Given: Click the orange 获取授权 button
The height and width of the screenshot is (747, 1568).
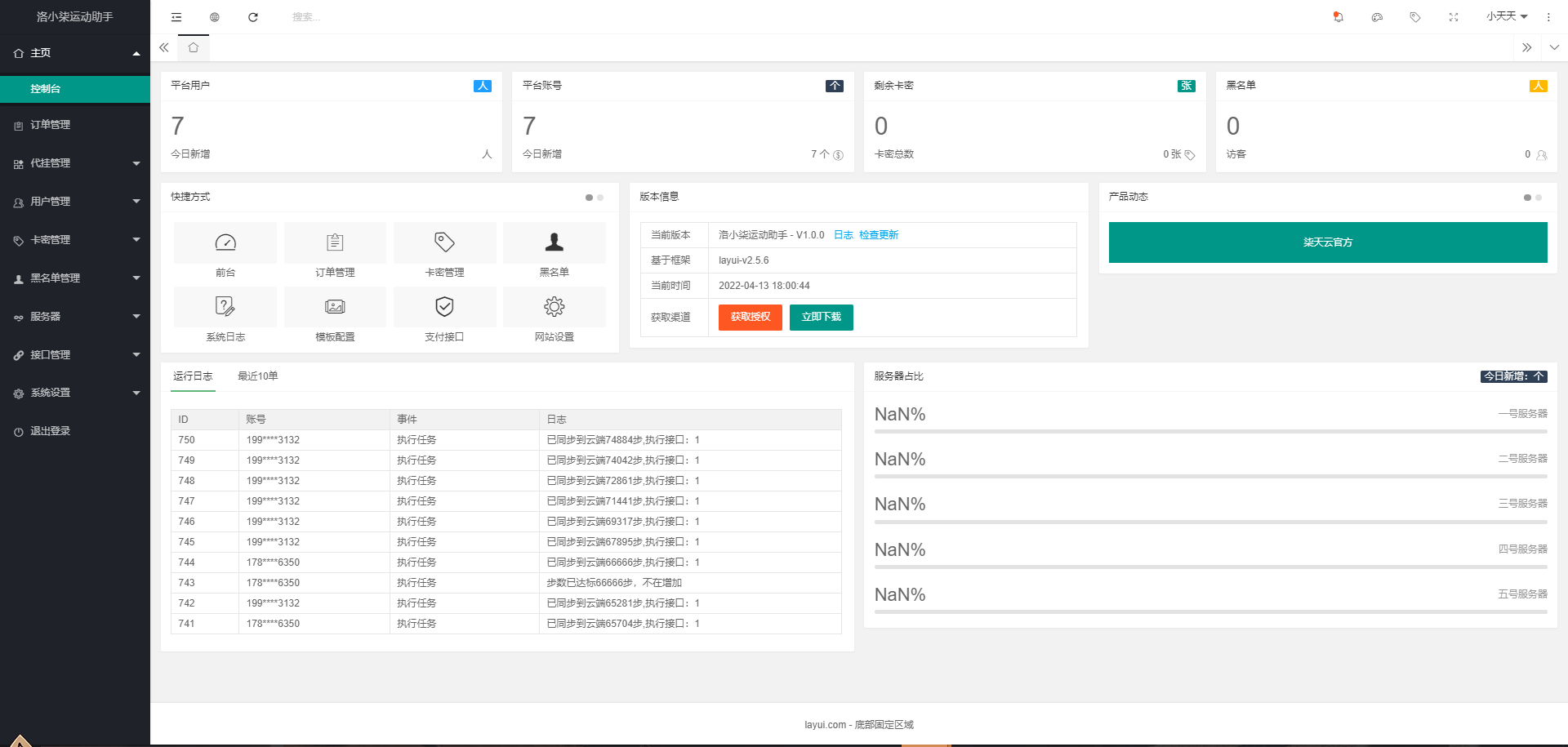Looking at the screenshot, I should (750, 317).
